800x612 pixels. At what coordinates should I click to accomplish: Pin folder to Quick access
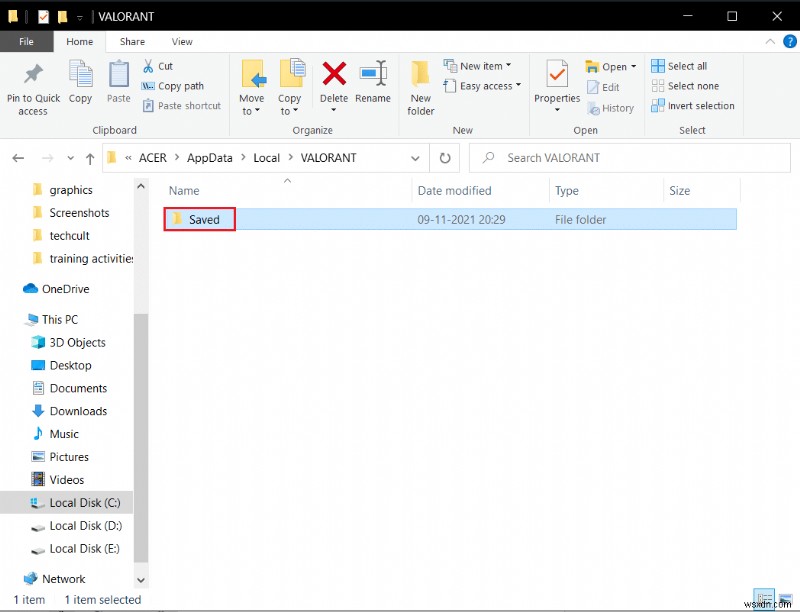[x=33, y=90]
